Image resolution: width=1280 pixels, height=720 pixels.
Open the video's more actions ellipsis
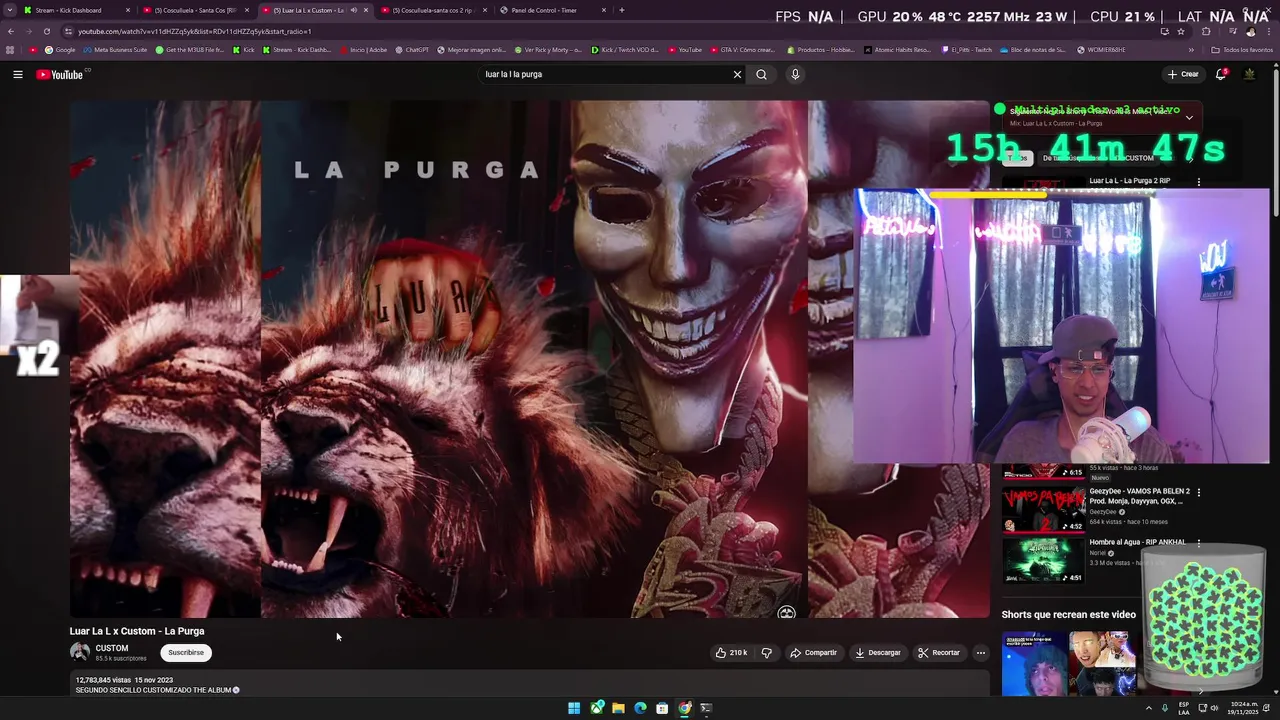pos(981,652)
